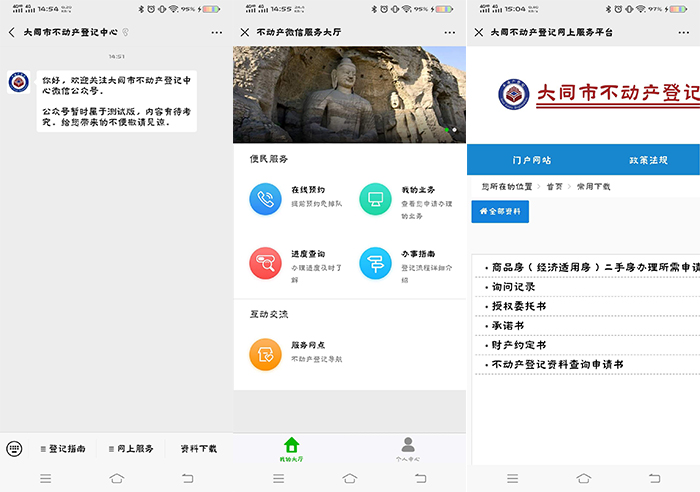Switch to keyboard input in the chat
Viewport: 700px width, 492px height.
point(15,448)
